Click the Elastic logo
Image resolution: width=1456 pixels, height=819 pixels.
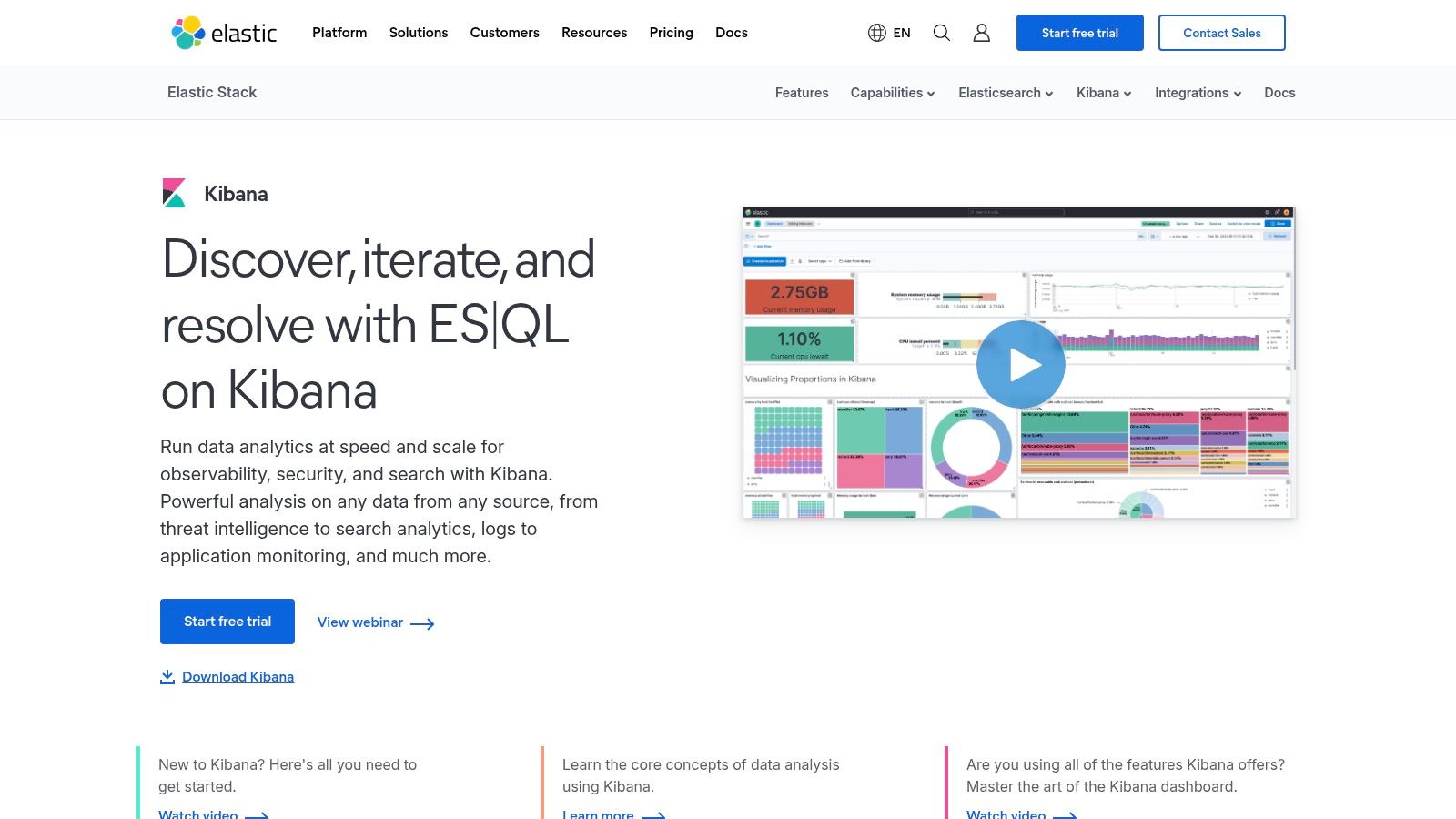click(224, 33)
